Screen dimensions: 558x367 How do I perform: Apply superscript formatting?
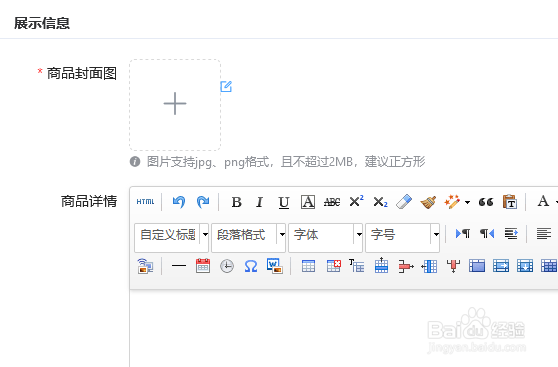[356, 201]
